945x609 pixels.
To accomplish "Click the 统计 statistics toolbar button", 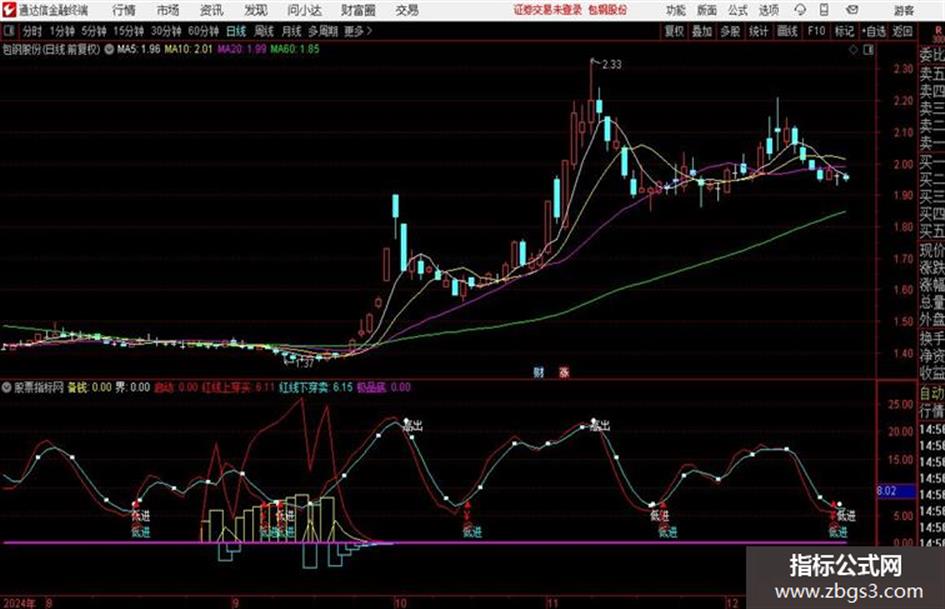I will pyautogui.click(x=758, y=31).
